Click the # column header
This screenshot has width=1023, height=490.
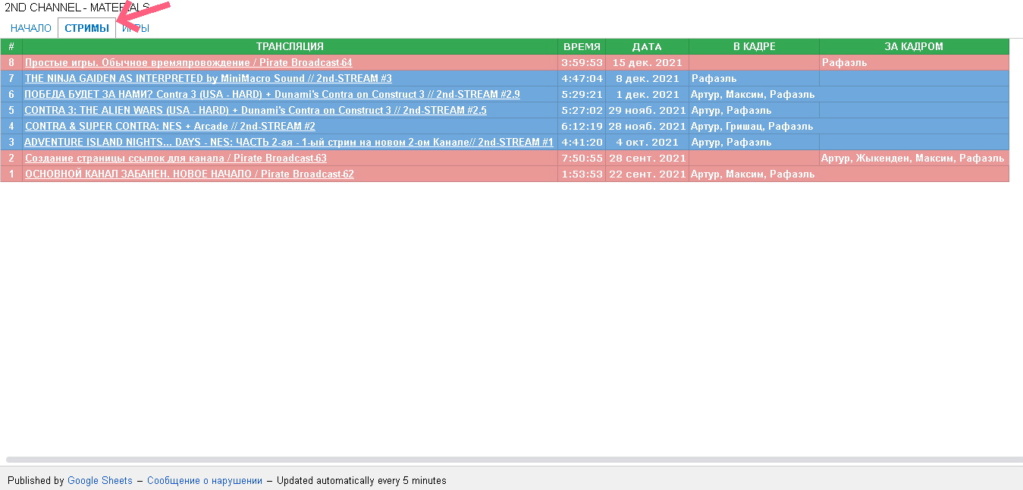11,46
